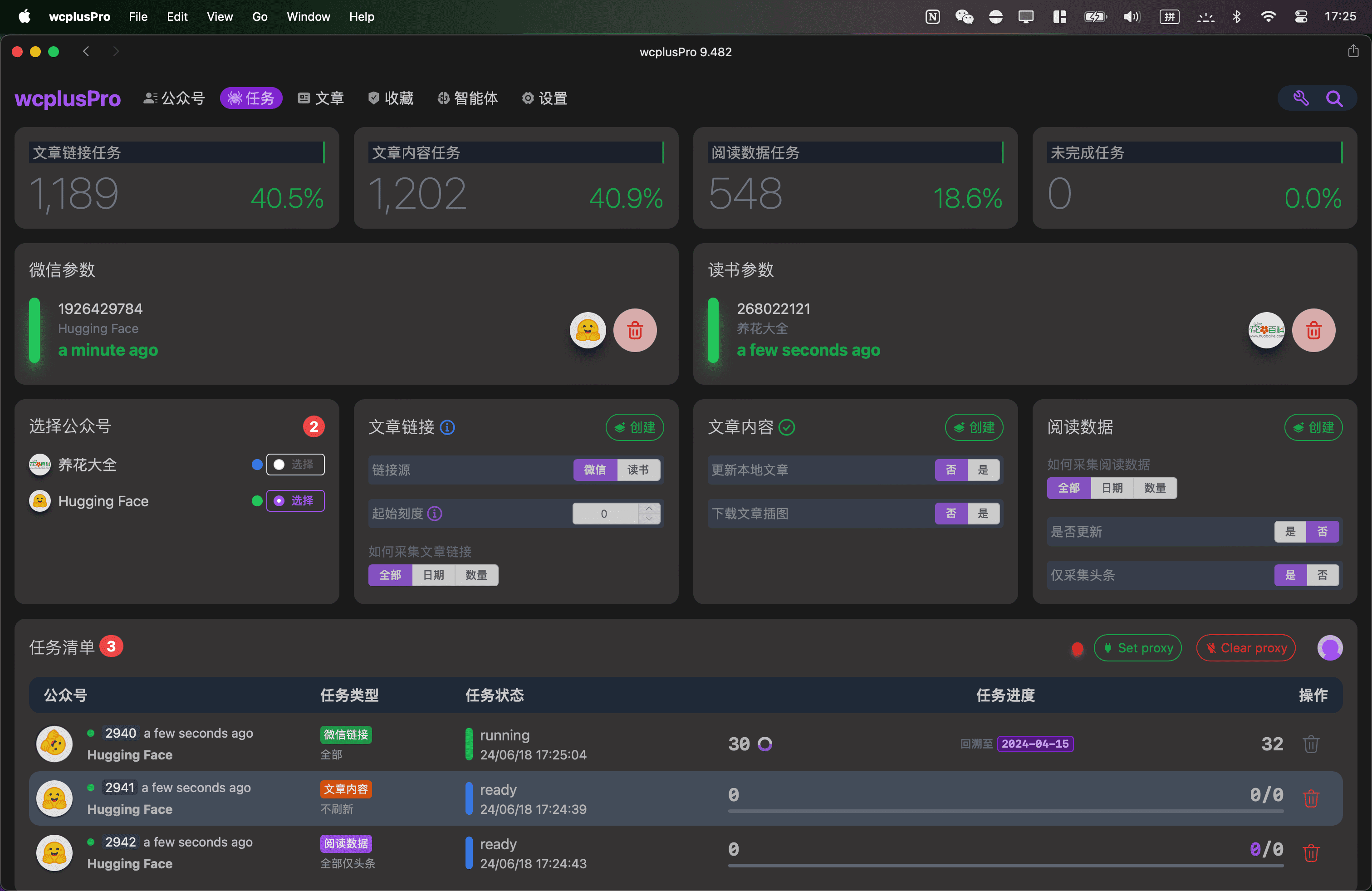Click the 文章内容 tag in task 2941
Viewport: 1372px width, 891px height.
[346, 789]
